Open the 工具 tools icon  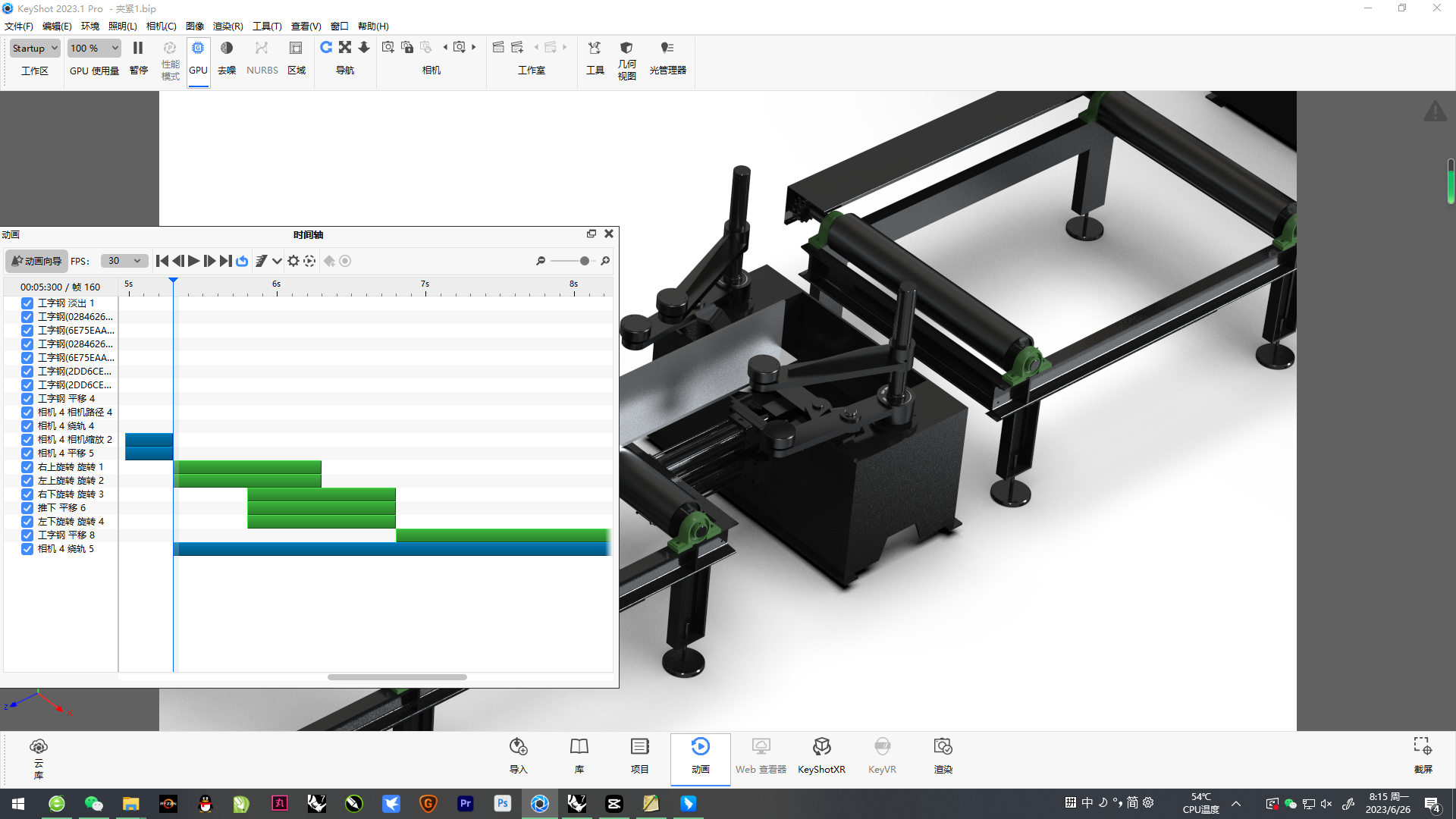coord(595,48)
